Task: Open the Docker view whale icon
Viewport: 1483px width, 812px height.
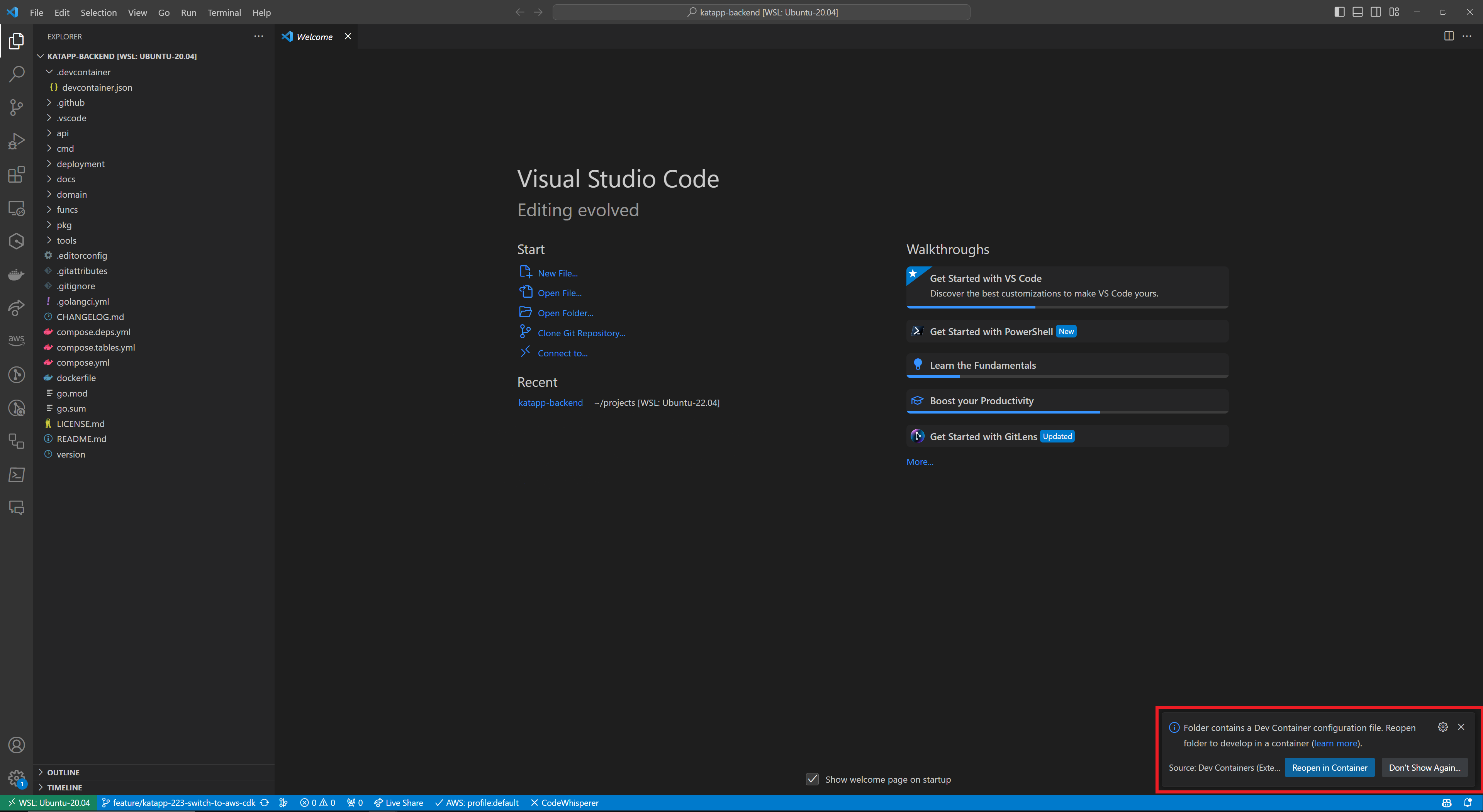Action: pyautogui.click(x=17, y=275)
